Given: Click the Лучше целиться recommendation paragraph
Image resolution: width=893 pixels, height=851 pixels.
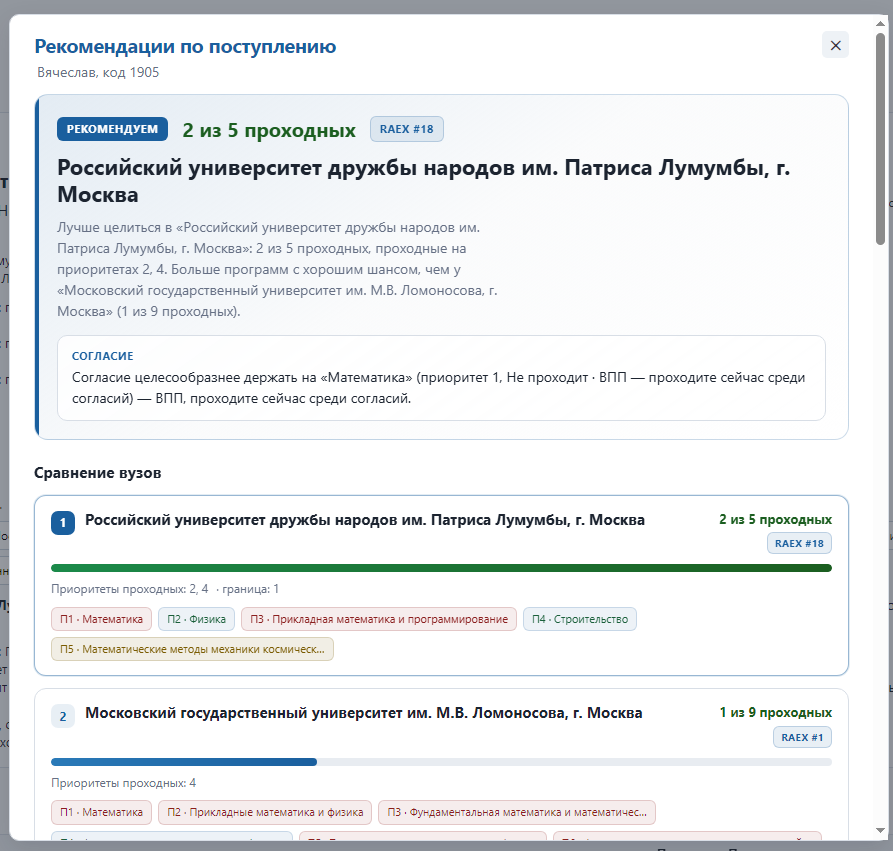Looking at the screenshot, I should (x=277, y=269).
